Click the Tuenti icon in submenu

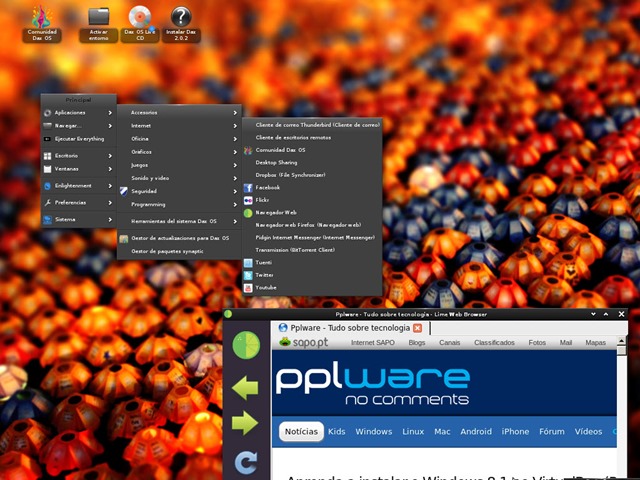[x=248, y=263]
